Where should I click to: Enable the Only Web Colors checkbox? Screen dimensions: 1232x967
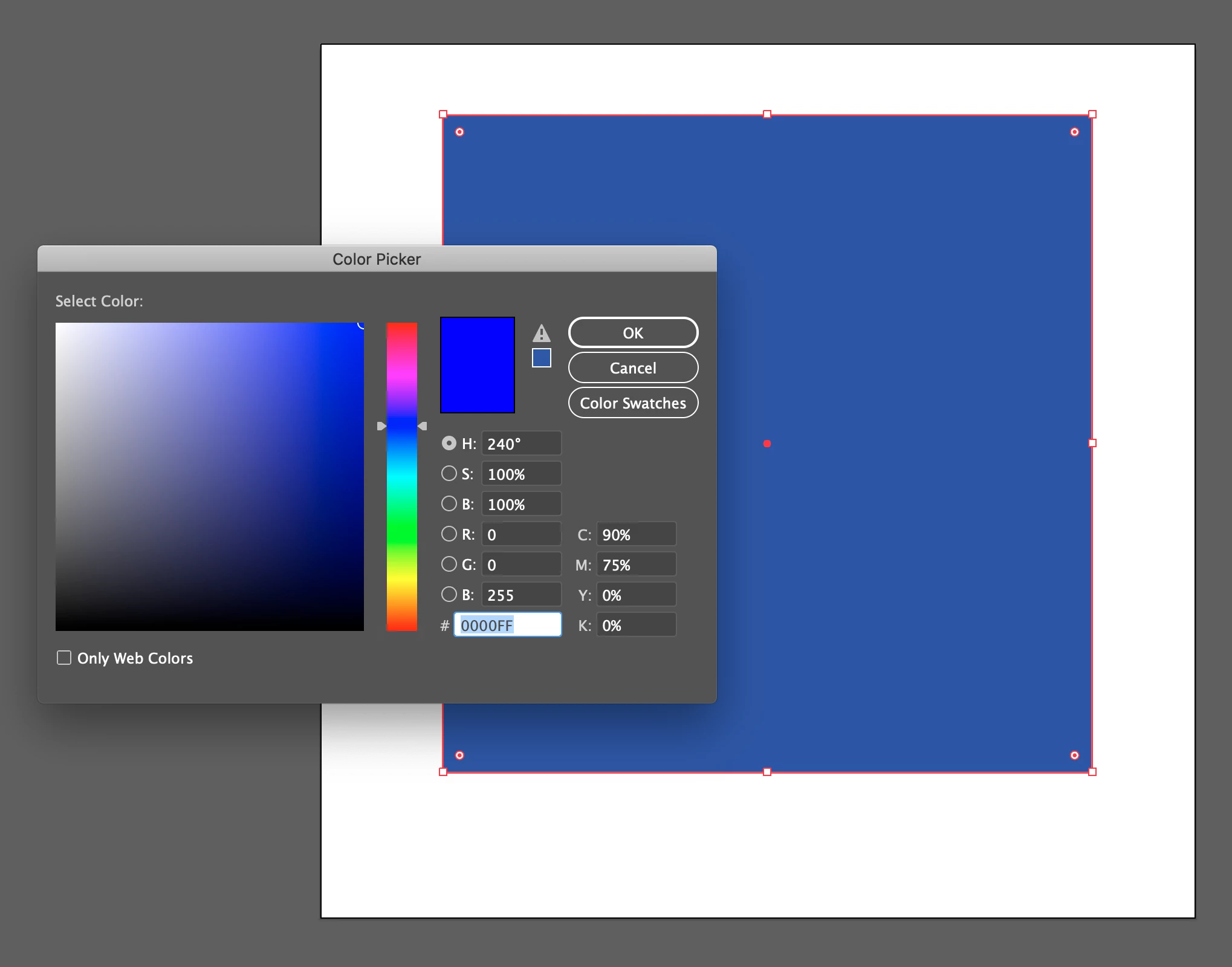coord(64,658)
